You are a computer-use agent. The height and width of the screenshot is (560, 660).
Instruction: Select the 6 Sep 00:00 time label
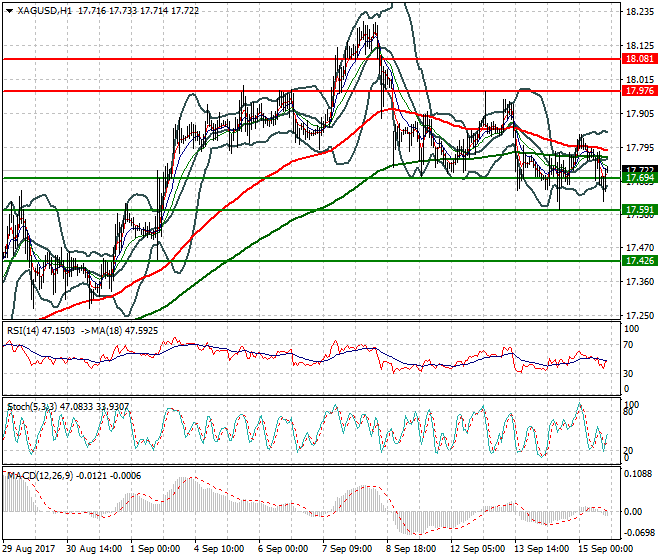[x=284, y=549]
